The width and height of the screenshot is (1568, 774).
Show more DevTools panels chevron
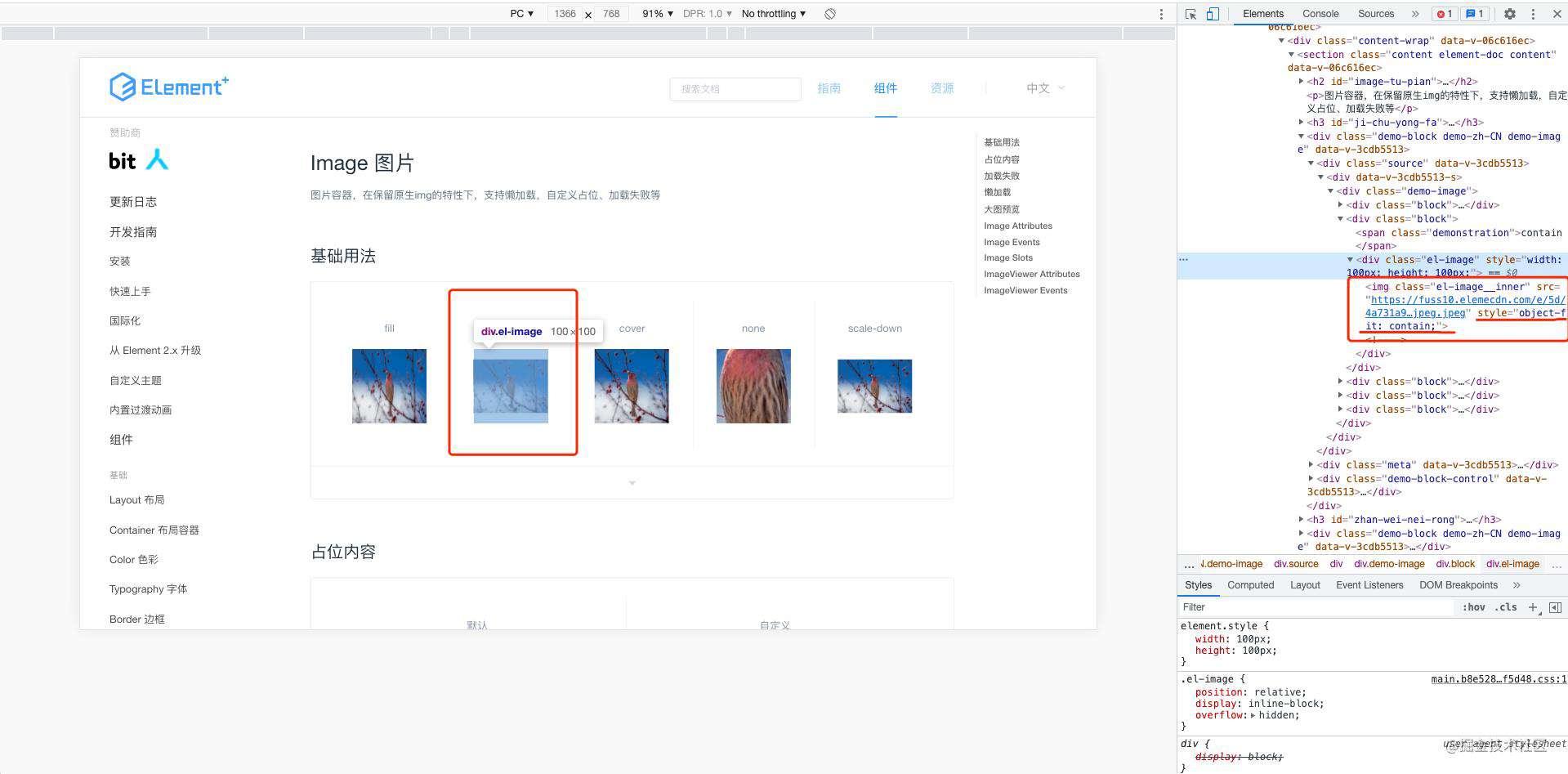click(x=1415, y=14)
